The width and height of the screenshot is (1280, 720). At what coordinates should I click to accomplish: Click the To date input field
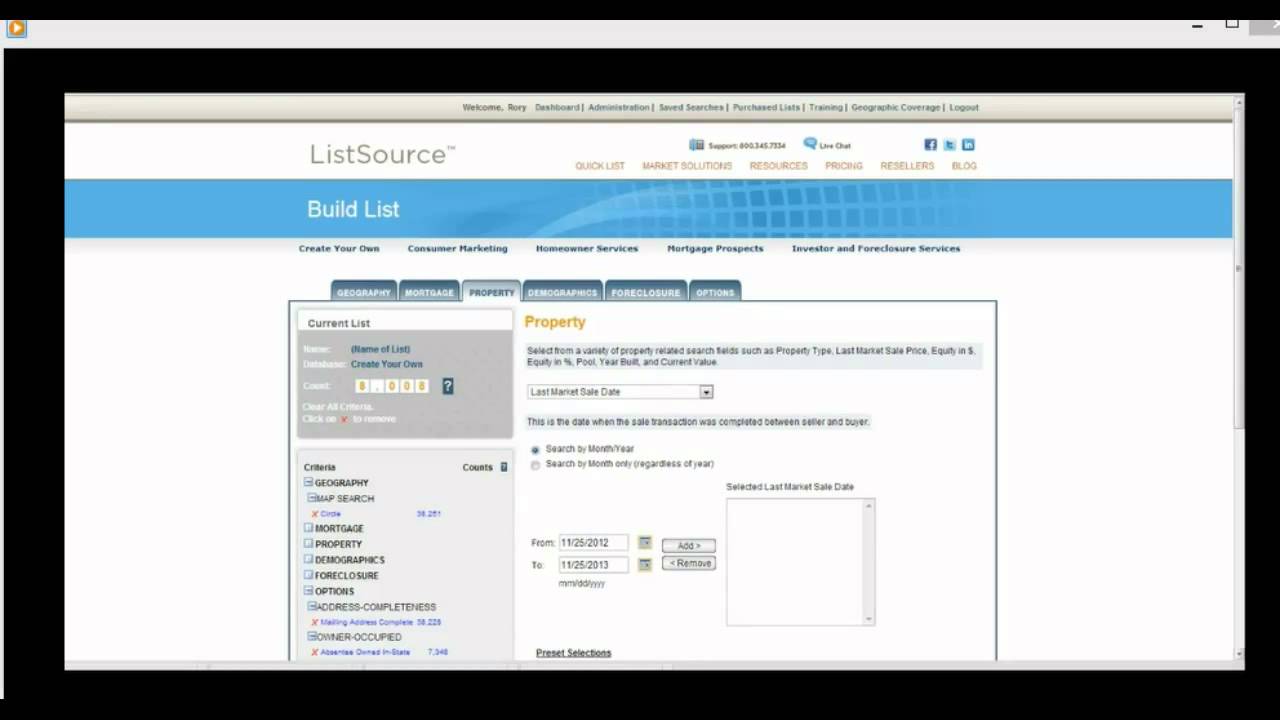tap(594, 565)
